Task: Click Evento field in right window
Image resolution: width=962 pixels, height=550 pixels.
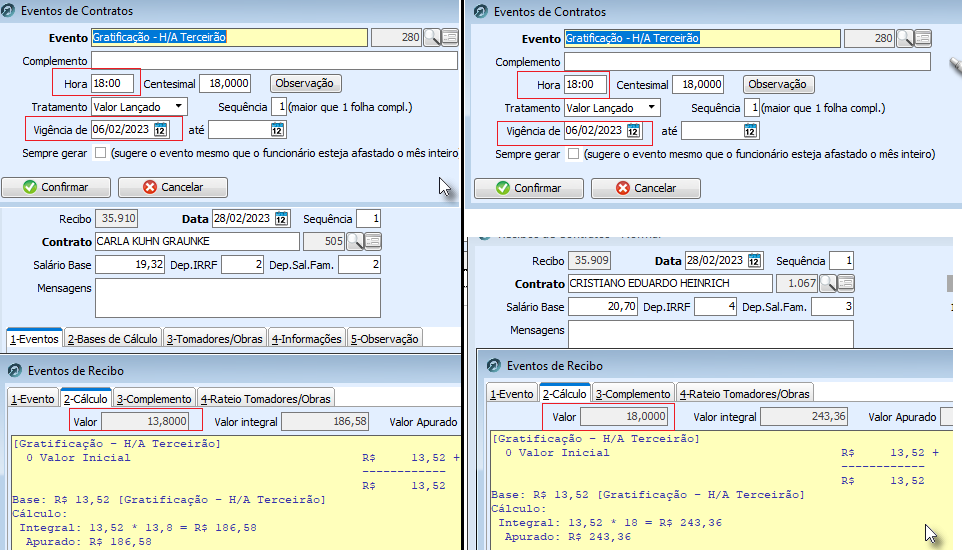Action: [x=702, y=39]
